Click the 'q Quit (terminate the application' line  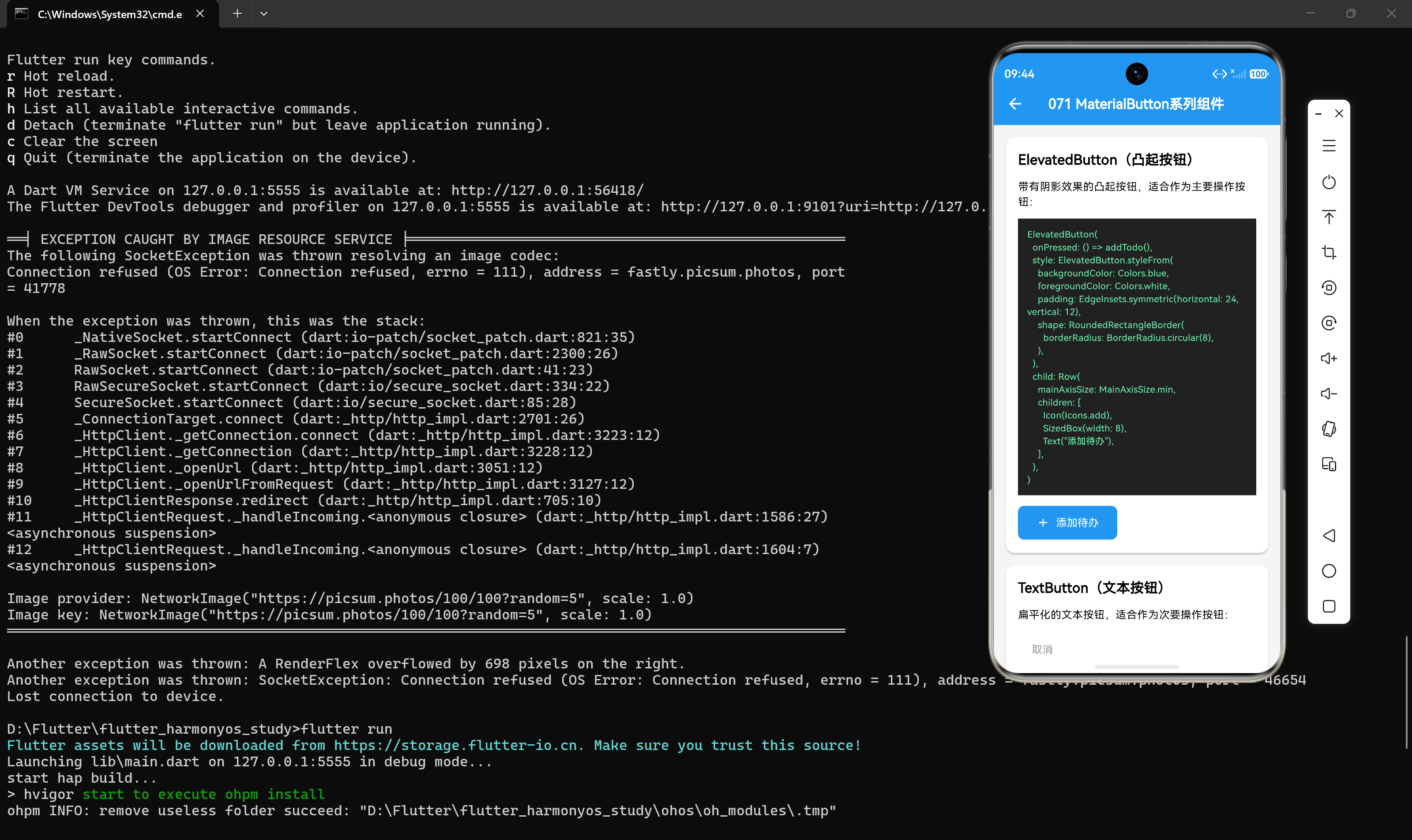pos(212,158)
